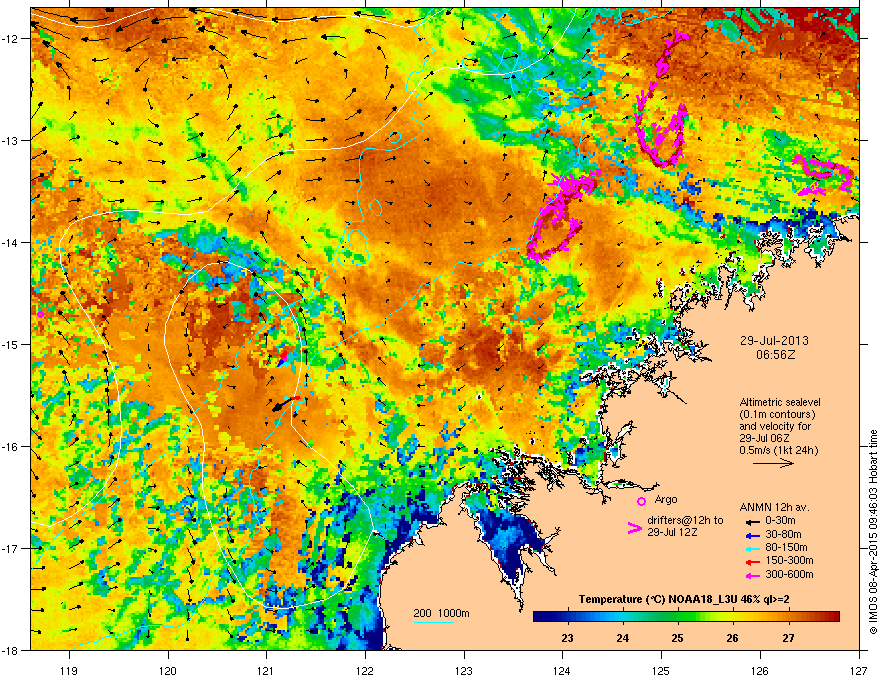Click the '0-30m' depth label
This screenshot has height=680, width=880.
coord(781,521)
